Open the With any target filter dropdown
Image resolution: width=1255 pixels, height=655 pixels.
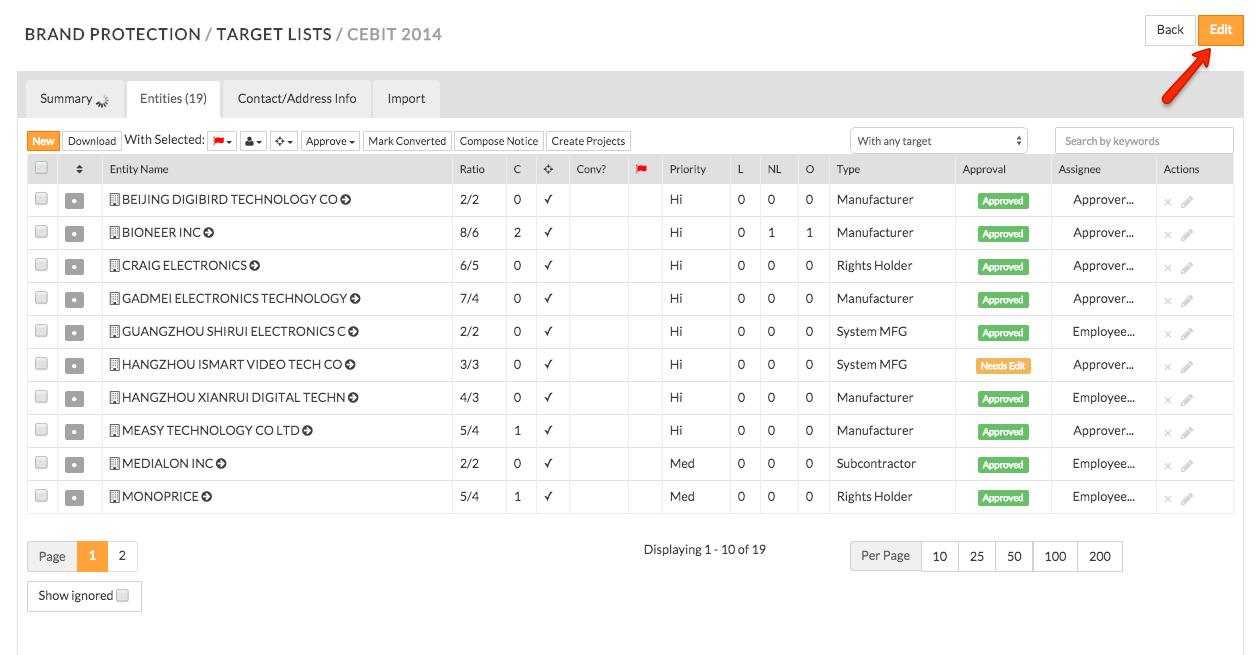click(938, 140)
